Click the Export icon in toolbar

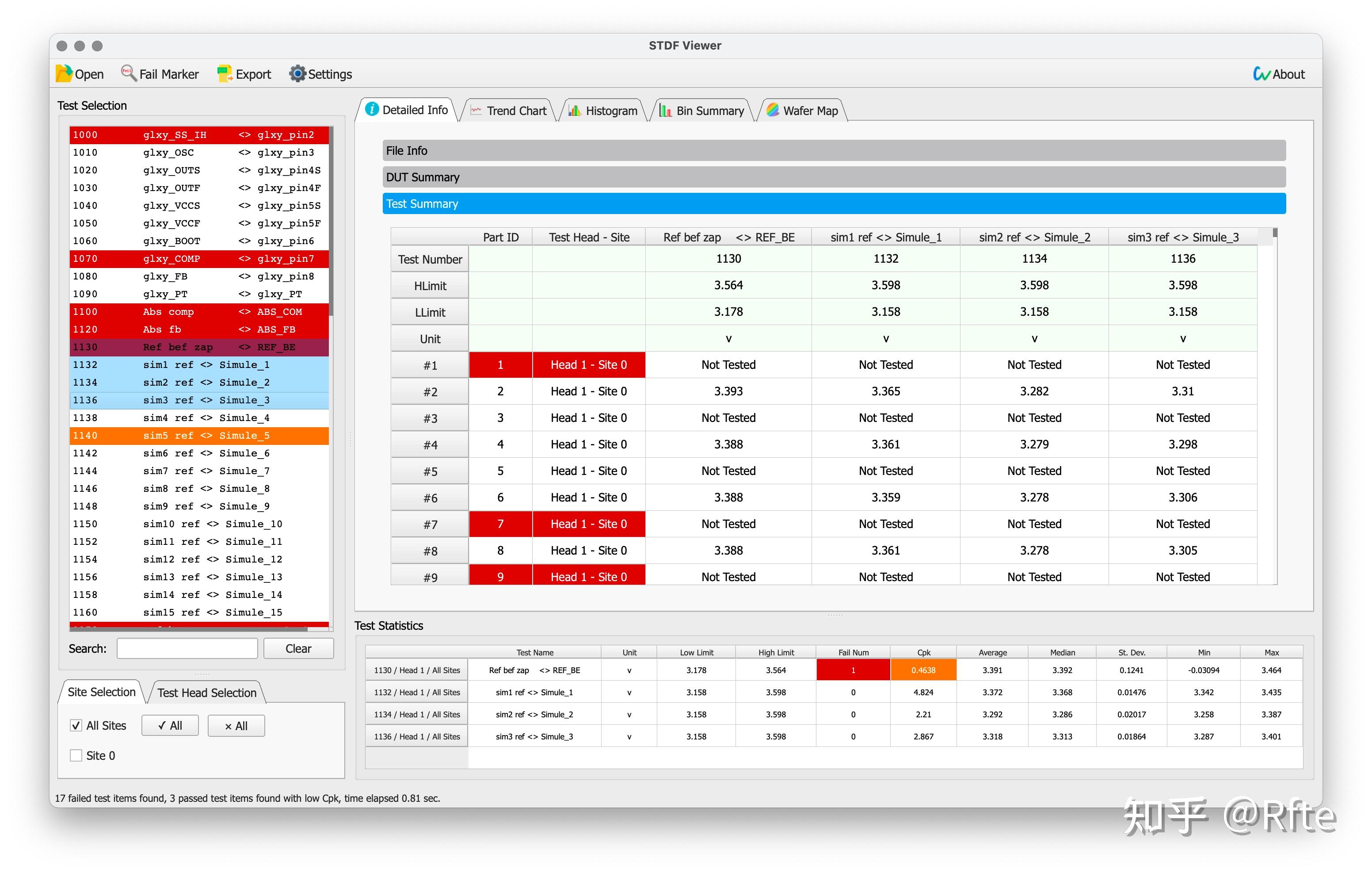[225, 73]
